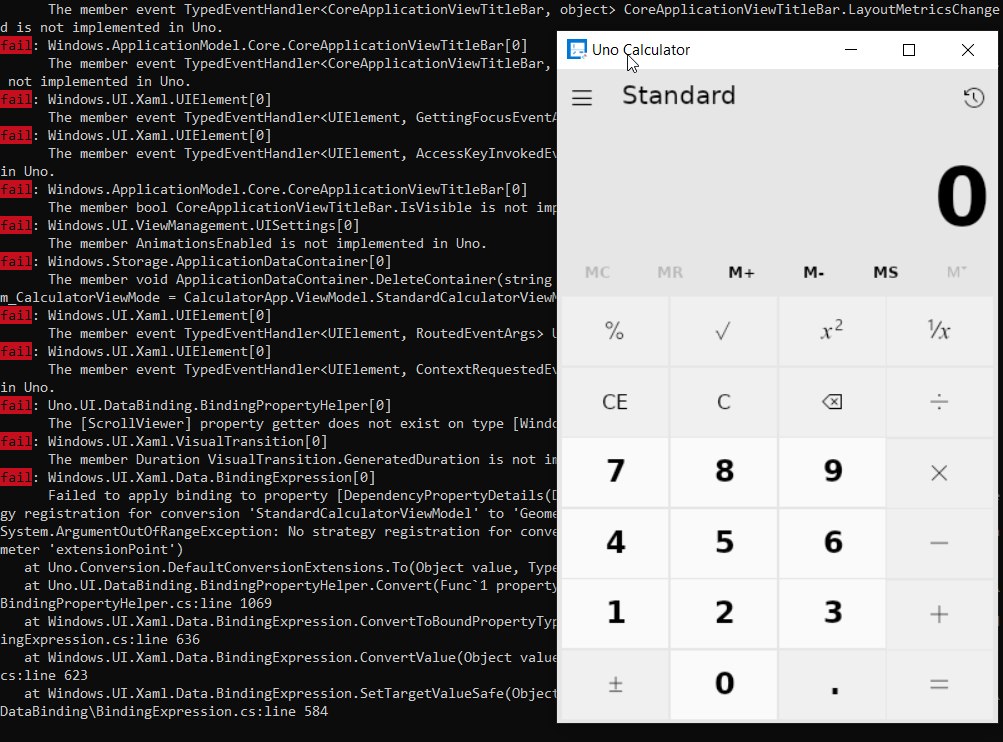Click the Uno Calculator window title text
The height and width of the screenshot is (742, 1003).
[x=641, y=50]
